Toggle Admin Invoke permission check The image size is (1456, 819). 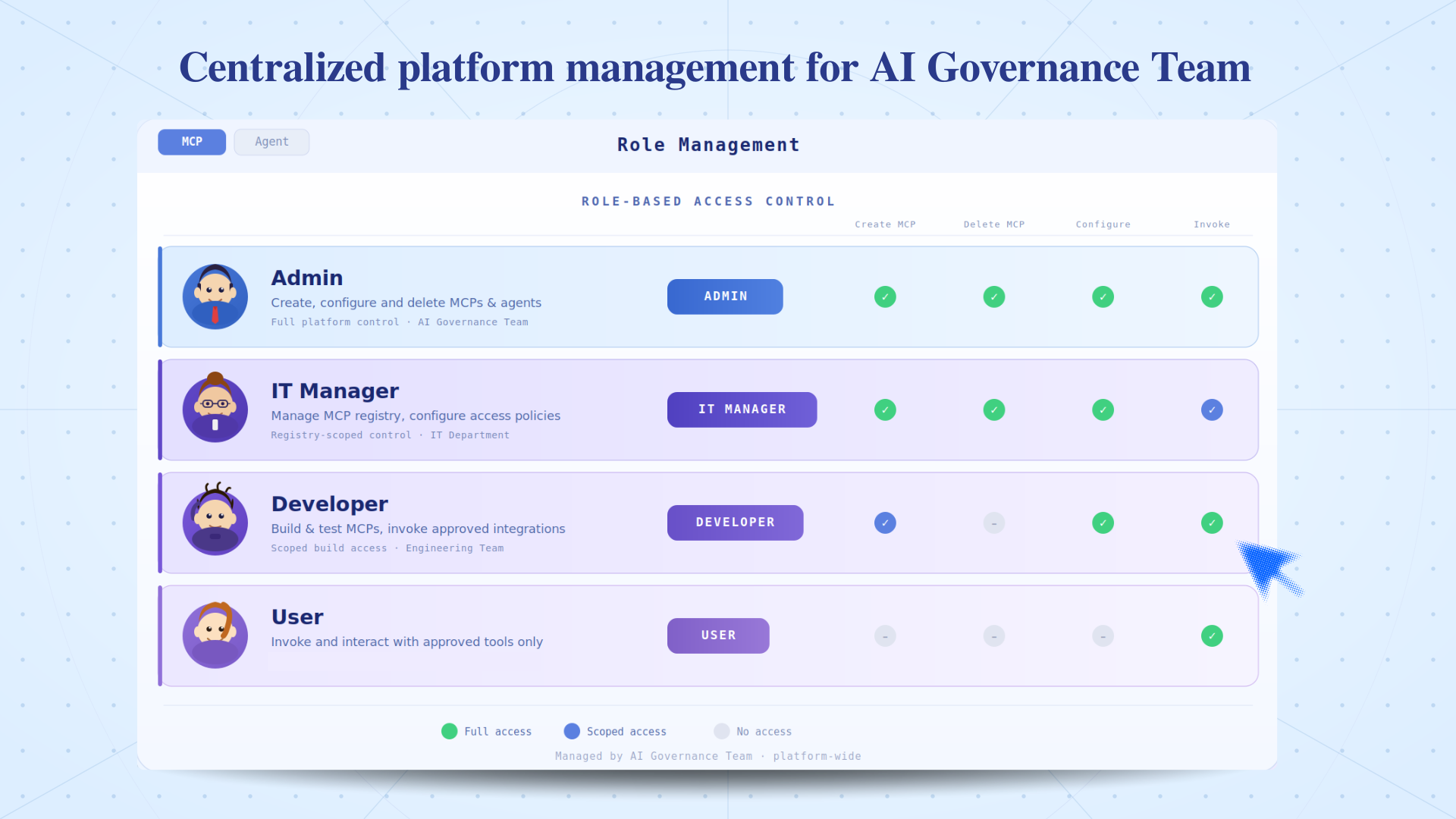(x=1212, y=297)
